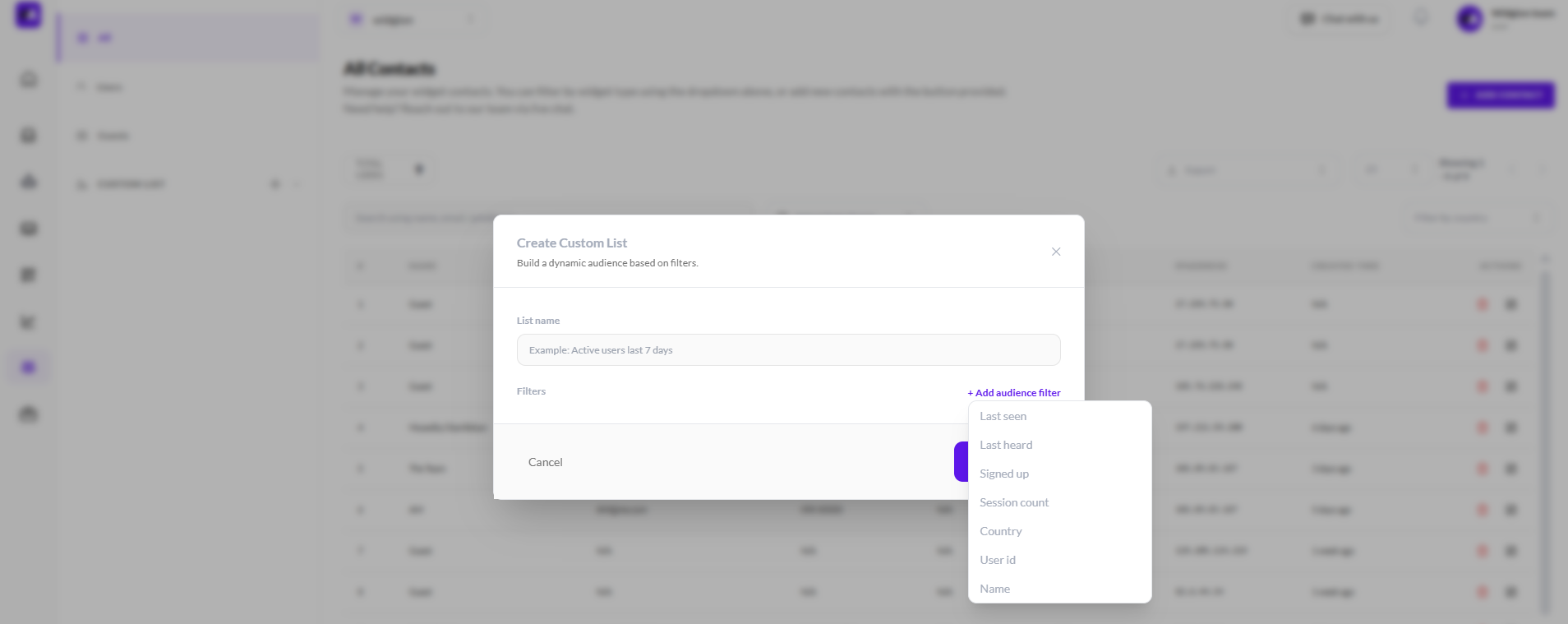Click the Add audience filter link
This screenshot has width=1568, height=624.
click(1014, 393)
